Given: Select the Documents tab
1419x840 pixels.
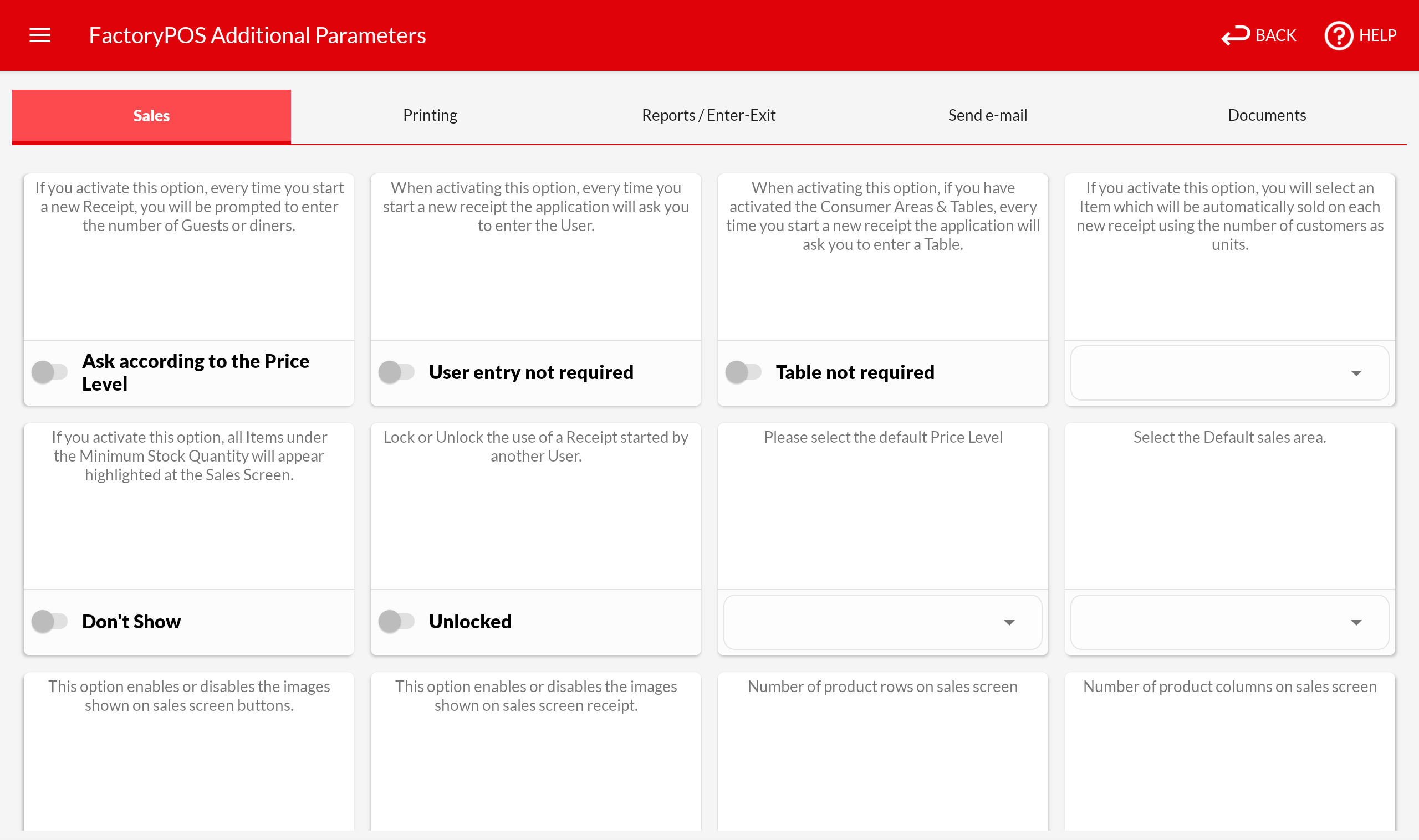Looking at the screenshot, I should click(1266, 115).
